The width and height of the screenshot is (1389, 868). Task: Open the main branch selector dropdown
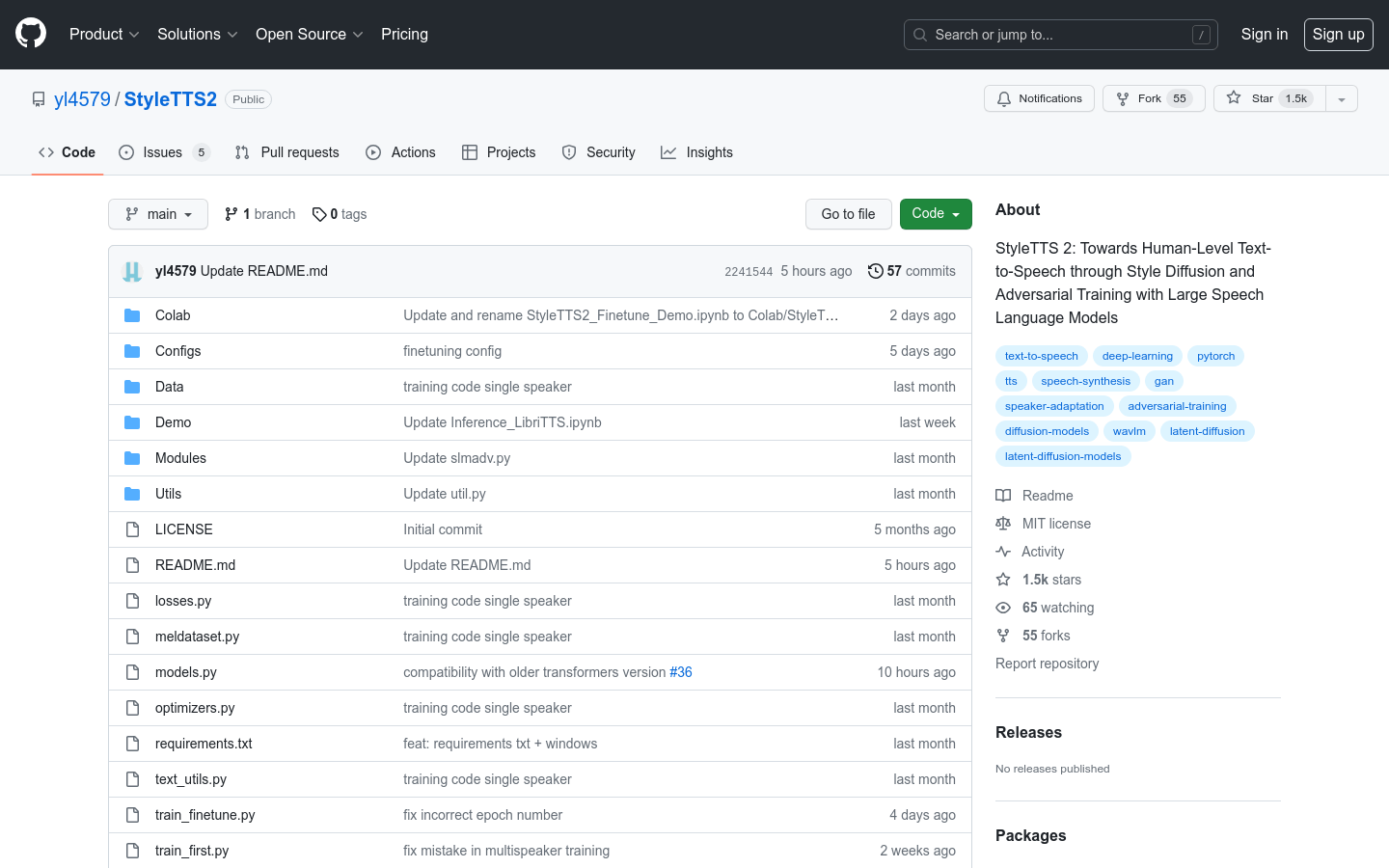[x=158, y=214]
